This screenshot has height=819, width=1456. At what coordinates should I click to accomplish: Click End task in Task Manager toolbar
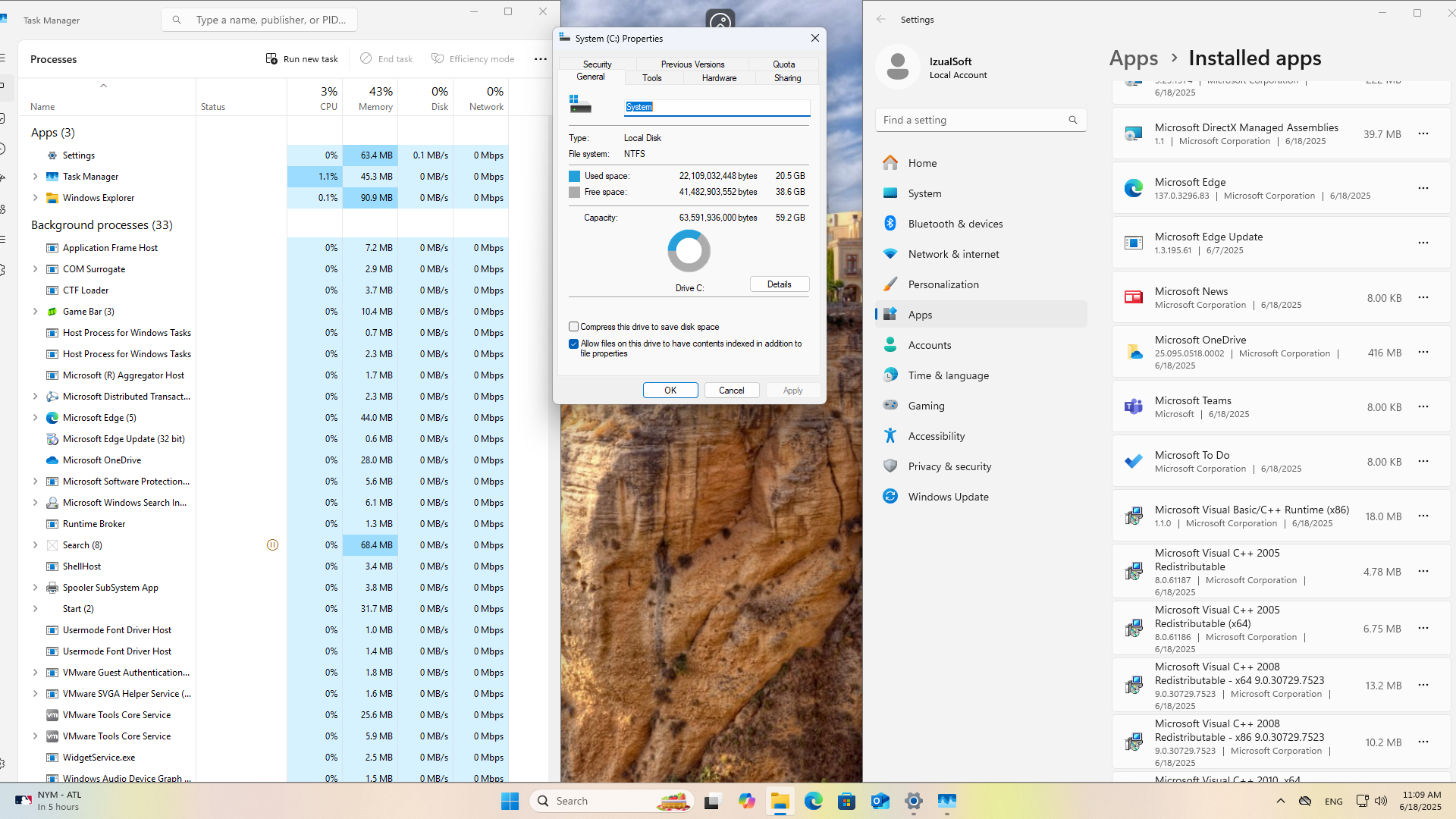[386, 59]
